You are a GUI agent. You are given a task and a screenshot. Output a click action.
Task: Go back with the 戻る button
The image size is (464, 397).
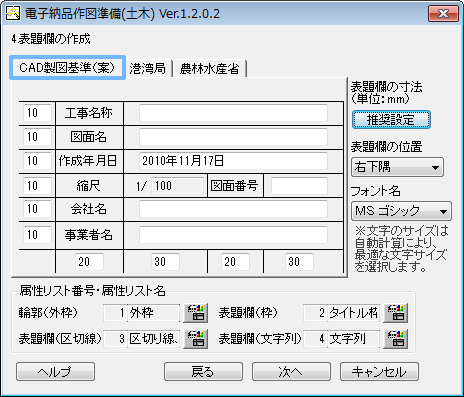tap(203, 372)
